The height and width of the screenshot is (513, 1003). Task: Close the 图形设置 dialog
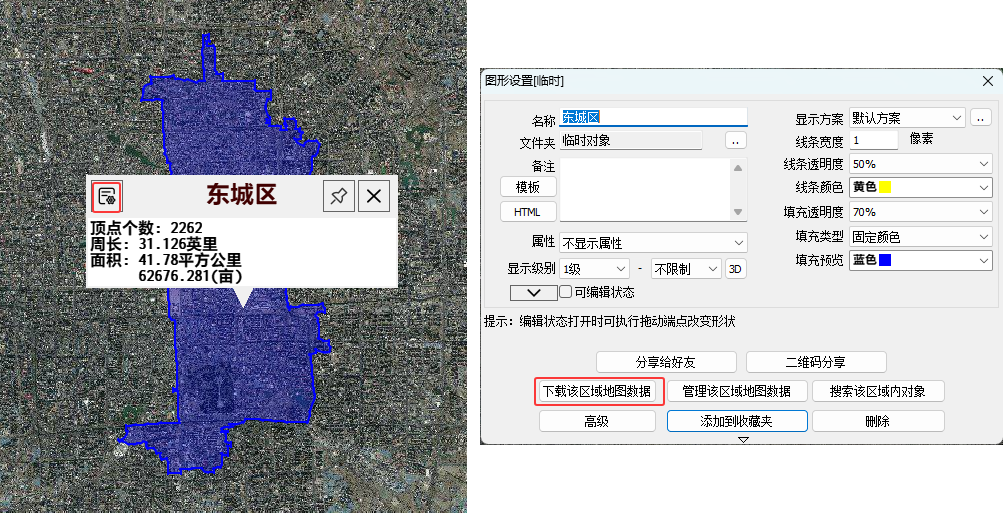[987, 81]
